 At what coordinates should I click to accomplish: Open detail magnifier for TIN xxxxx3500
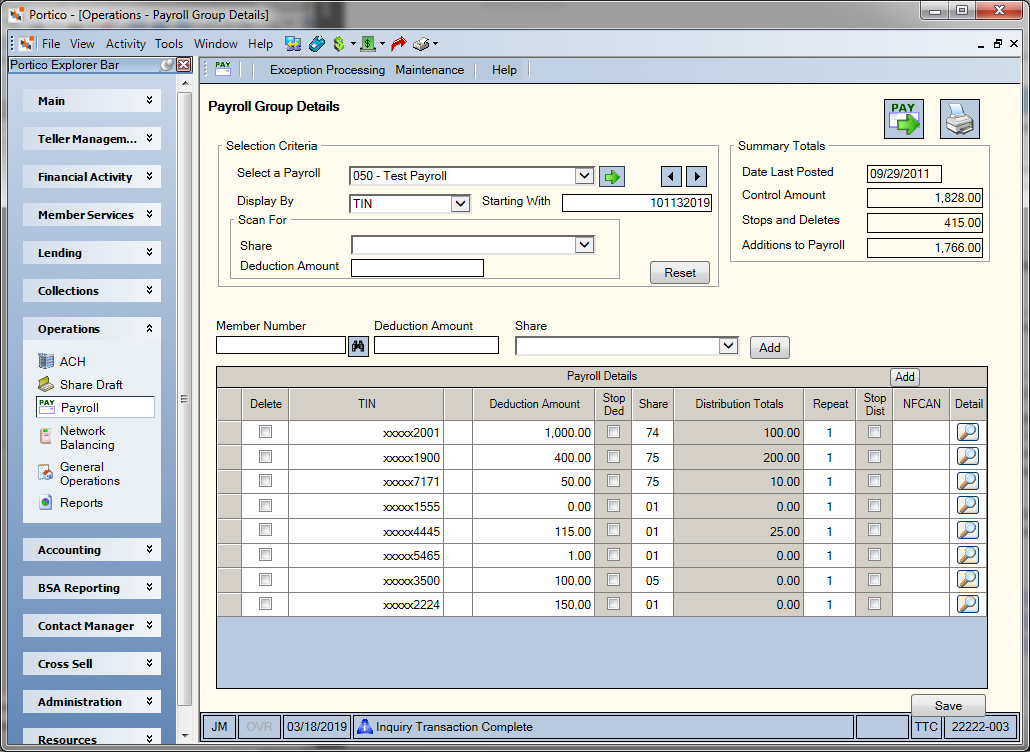[968, 580]
